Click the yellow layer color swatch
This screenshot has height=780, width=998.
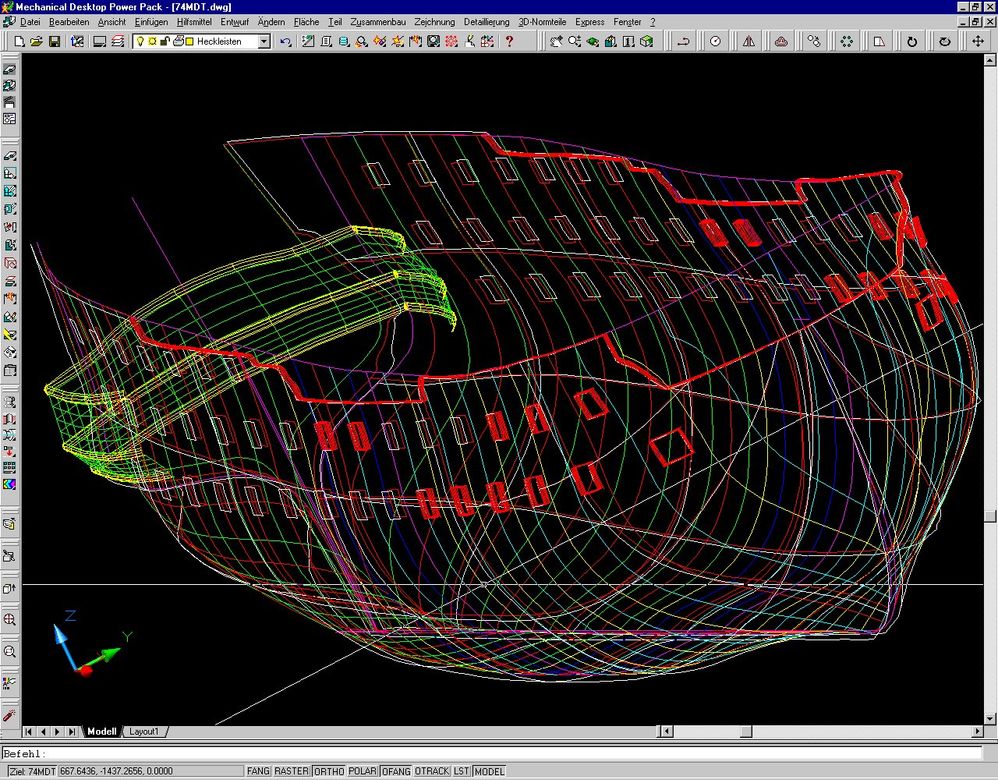point(190,41)
